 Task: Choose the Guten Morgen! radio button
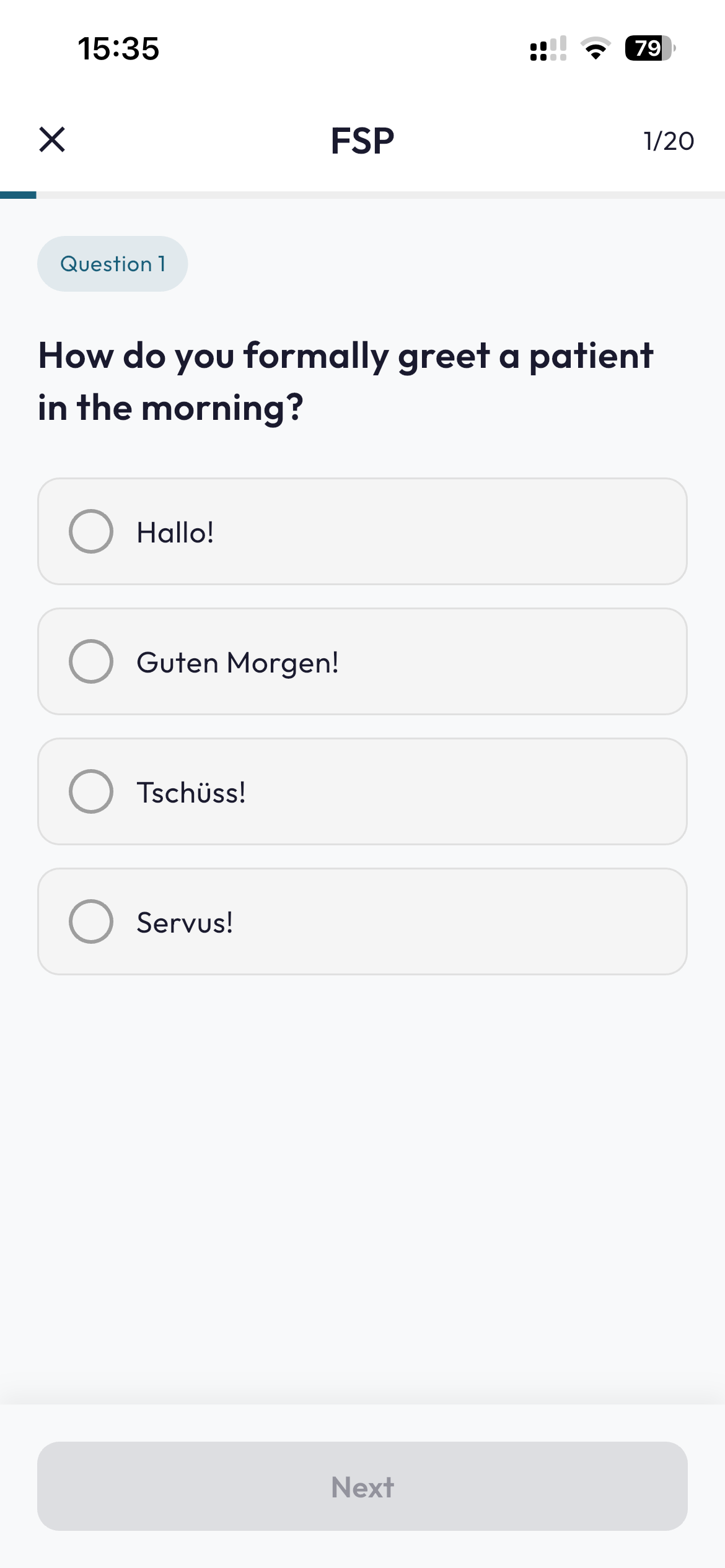(x=91, y=661)
